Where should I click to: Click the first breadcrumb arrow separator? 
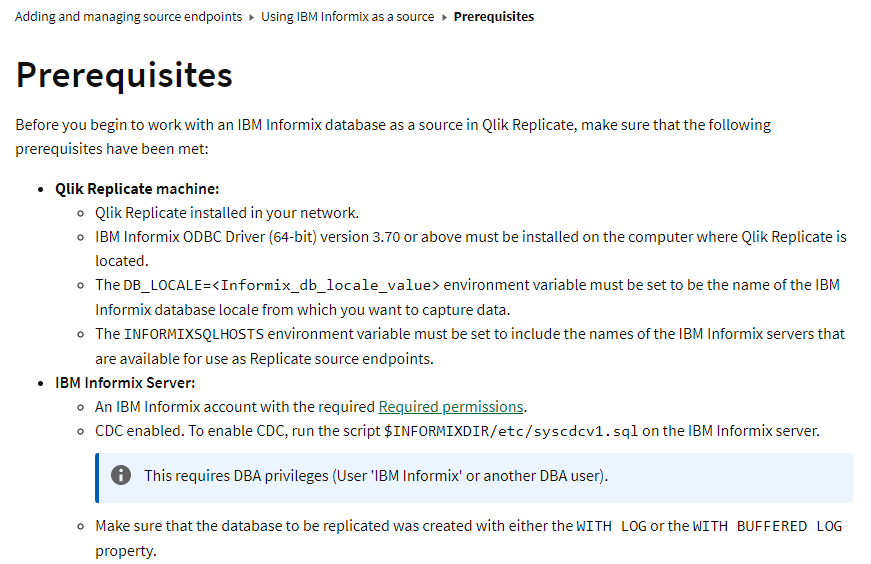click(x=252, y=17)
